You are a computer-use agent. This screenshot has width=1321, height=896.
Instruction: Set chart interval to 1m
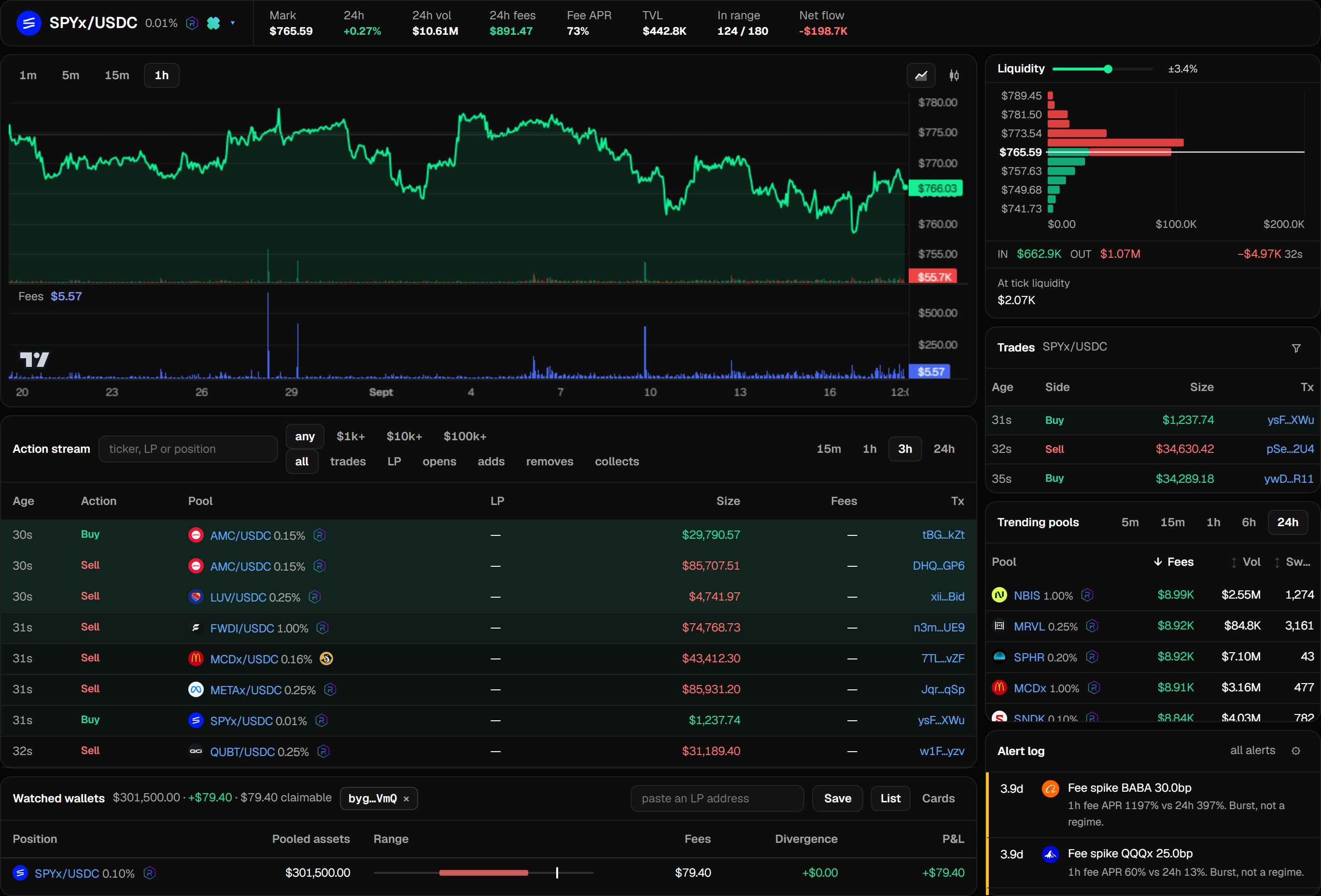(28, 76)
